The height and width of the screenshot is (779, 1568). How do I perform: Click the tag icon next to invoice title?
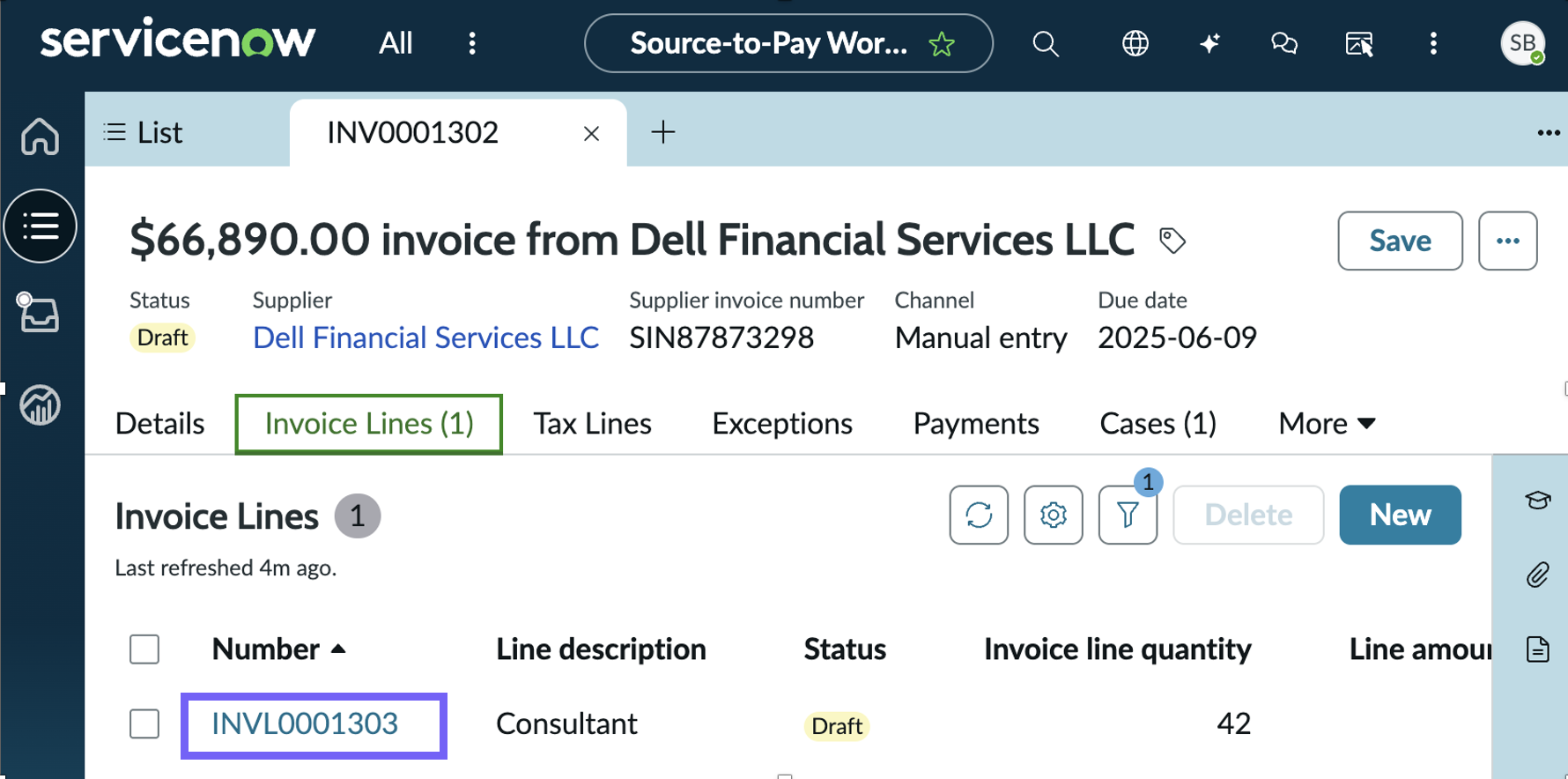1172,240
